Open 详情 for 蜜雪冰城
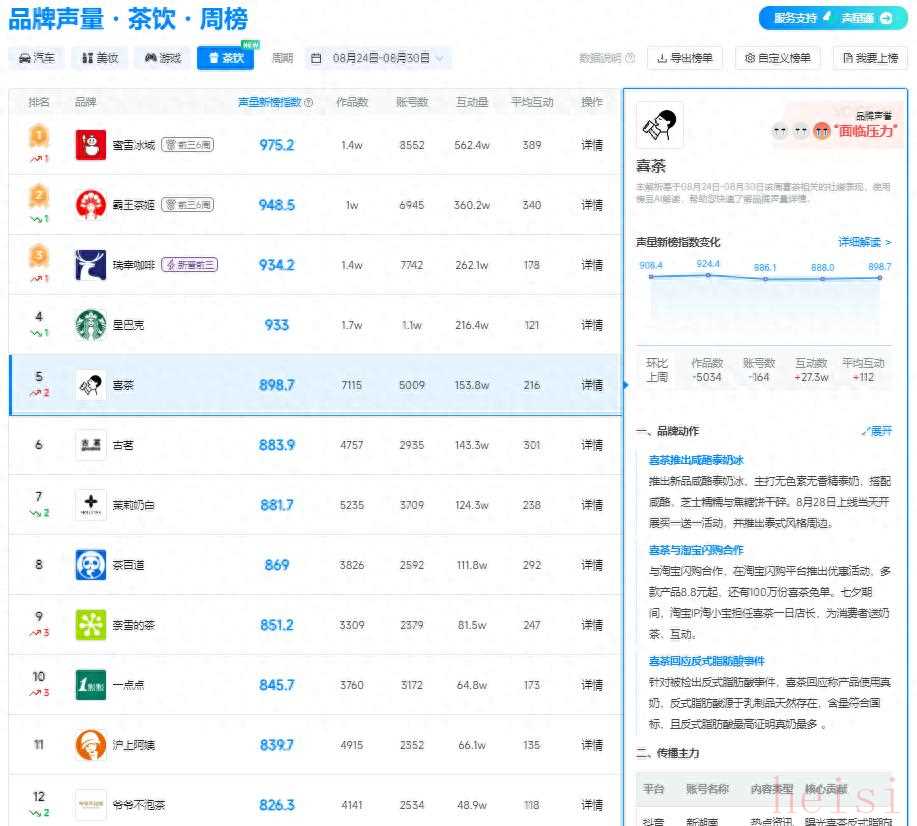917x826 pixels. 592,144
